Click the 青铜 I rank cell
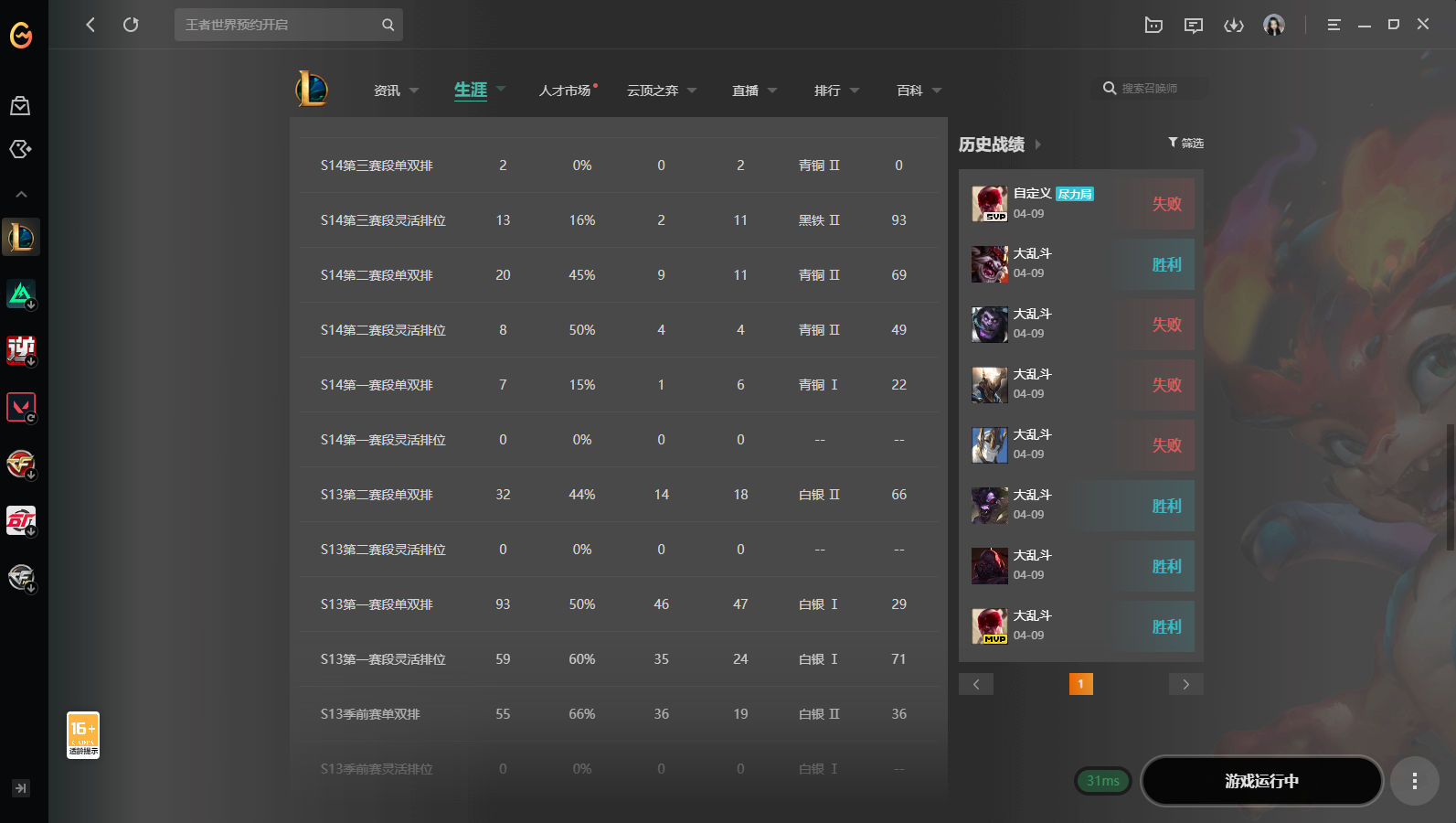 818,385
